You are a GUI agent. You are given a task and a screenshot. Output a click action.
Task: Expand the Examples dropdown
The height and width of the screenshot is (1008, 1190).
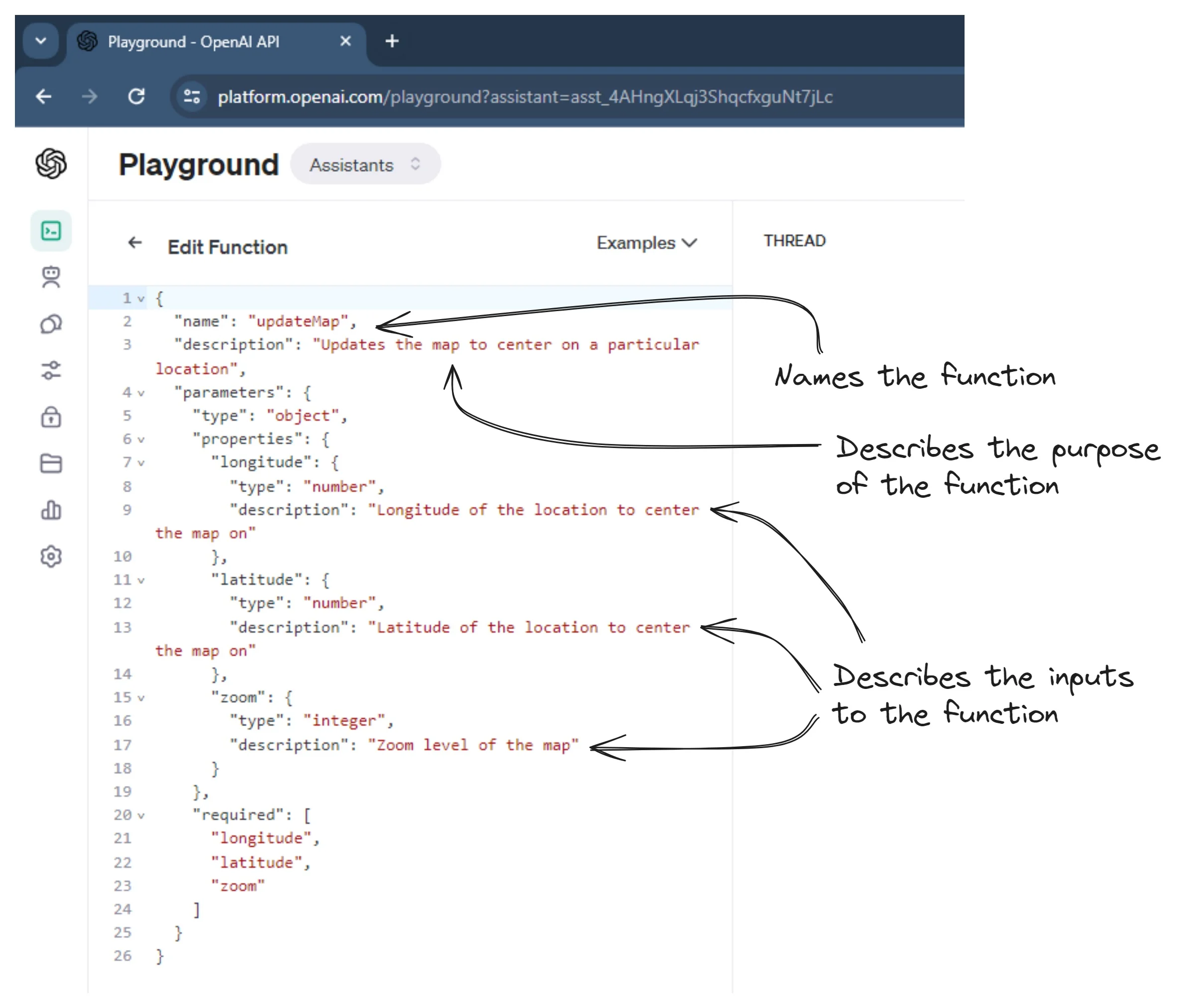[x=647, y=243]
